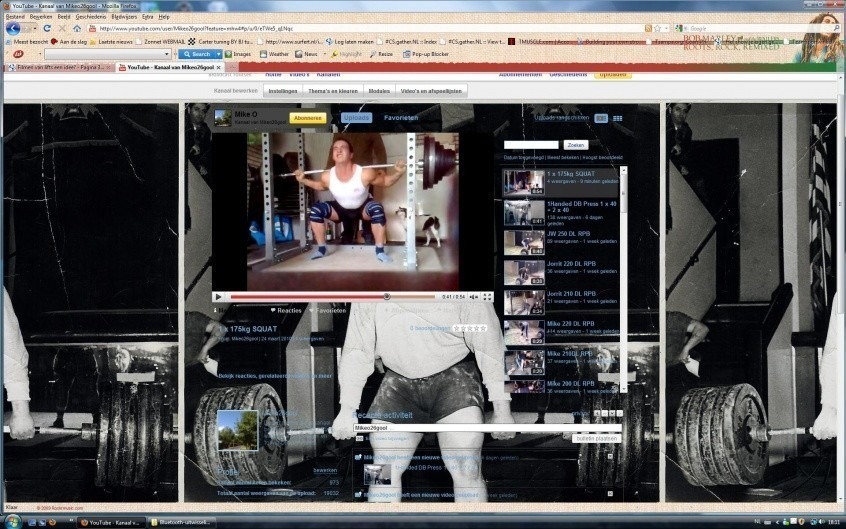Image resolution: width=846 pixels, height=529 pixels.
Task: Open the Bladwijzers menu in Firefox
Action: tap(123, 17)
